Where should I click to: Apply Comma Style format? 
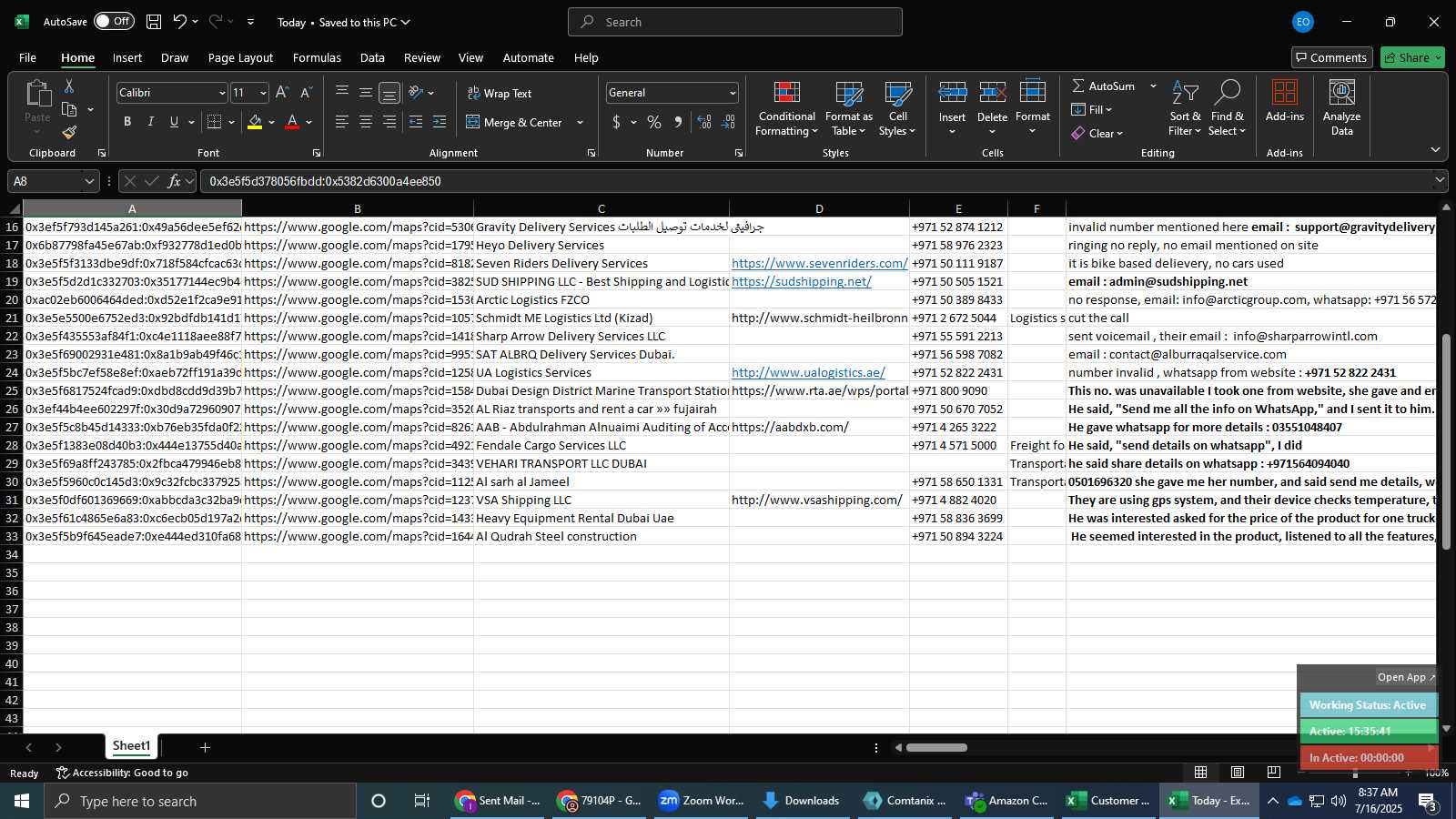[x=678, y=122]
